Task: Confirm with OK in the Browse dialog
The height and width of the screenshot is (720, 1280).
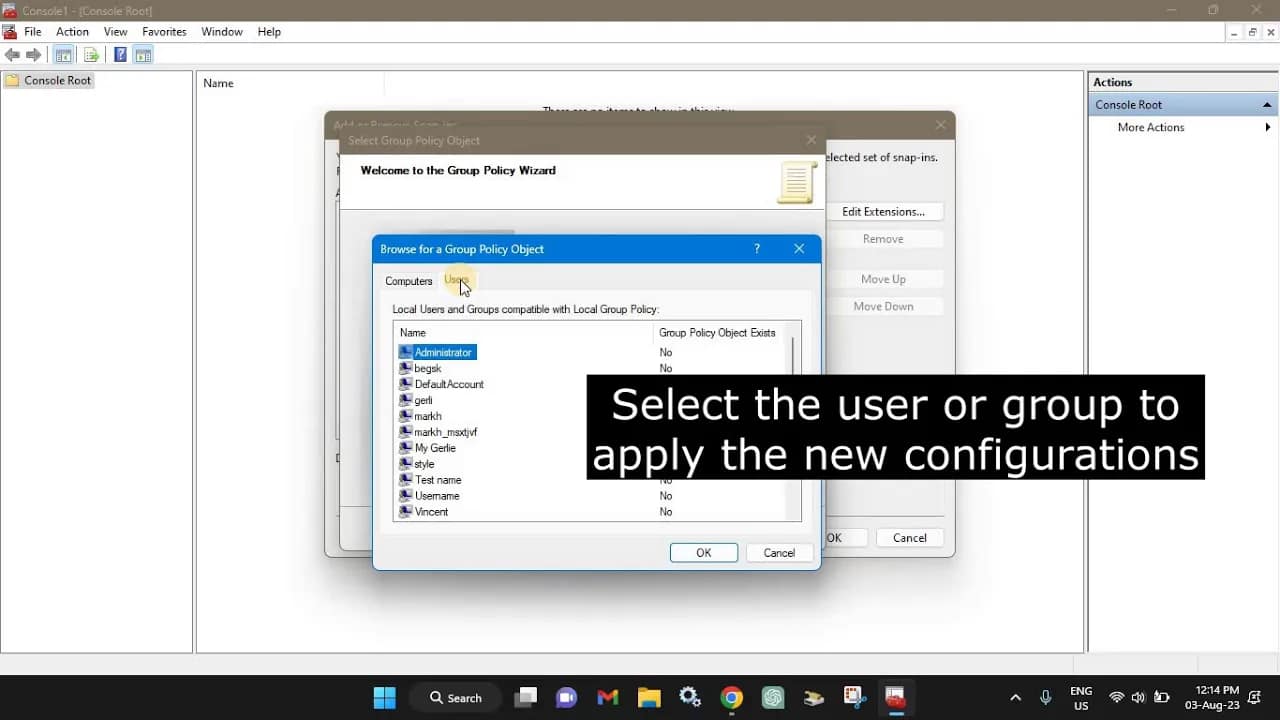Action: [x=703, y=552]
